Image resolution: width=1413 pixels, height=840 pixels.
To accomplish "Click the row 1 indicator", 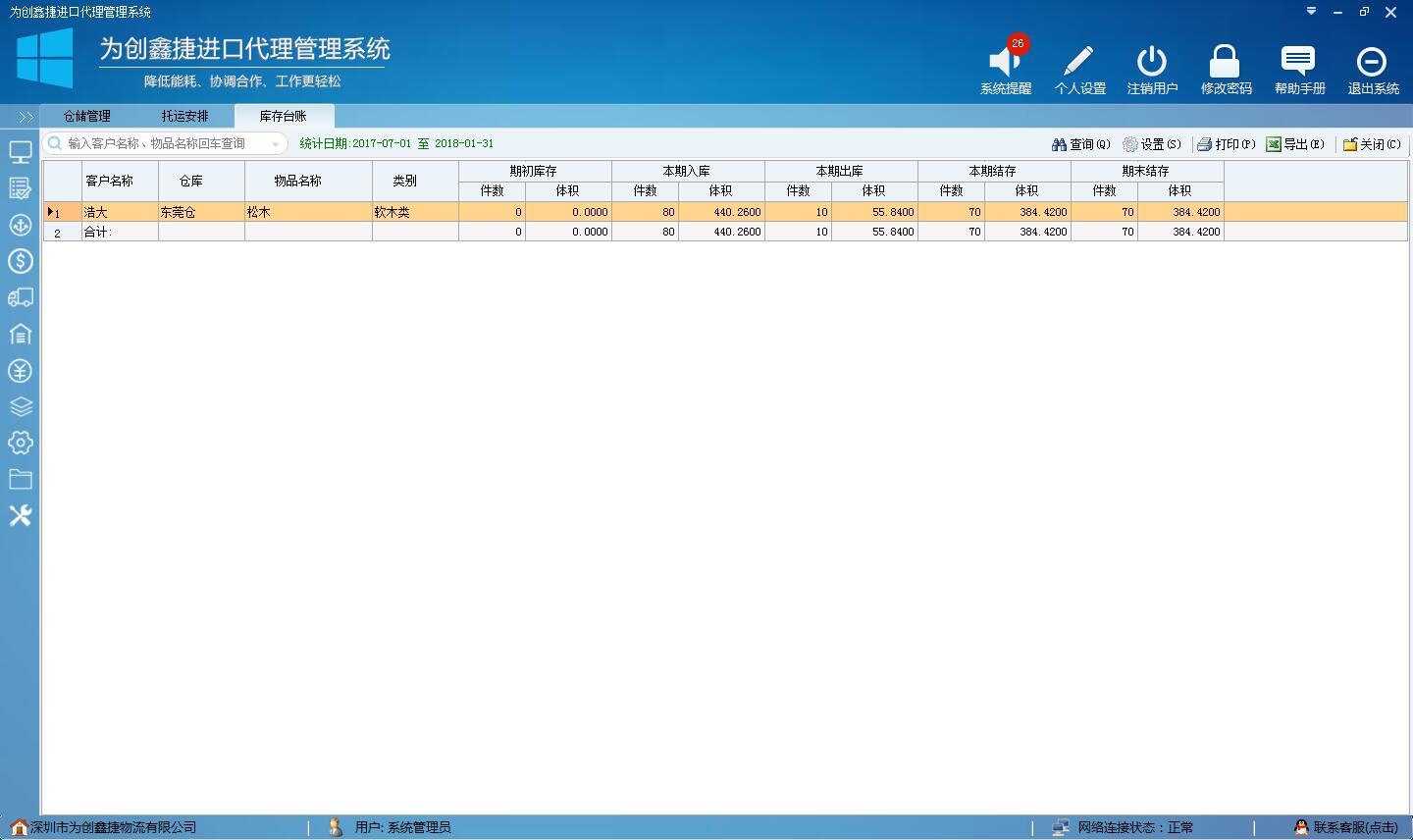I will [x=62, y=212].
